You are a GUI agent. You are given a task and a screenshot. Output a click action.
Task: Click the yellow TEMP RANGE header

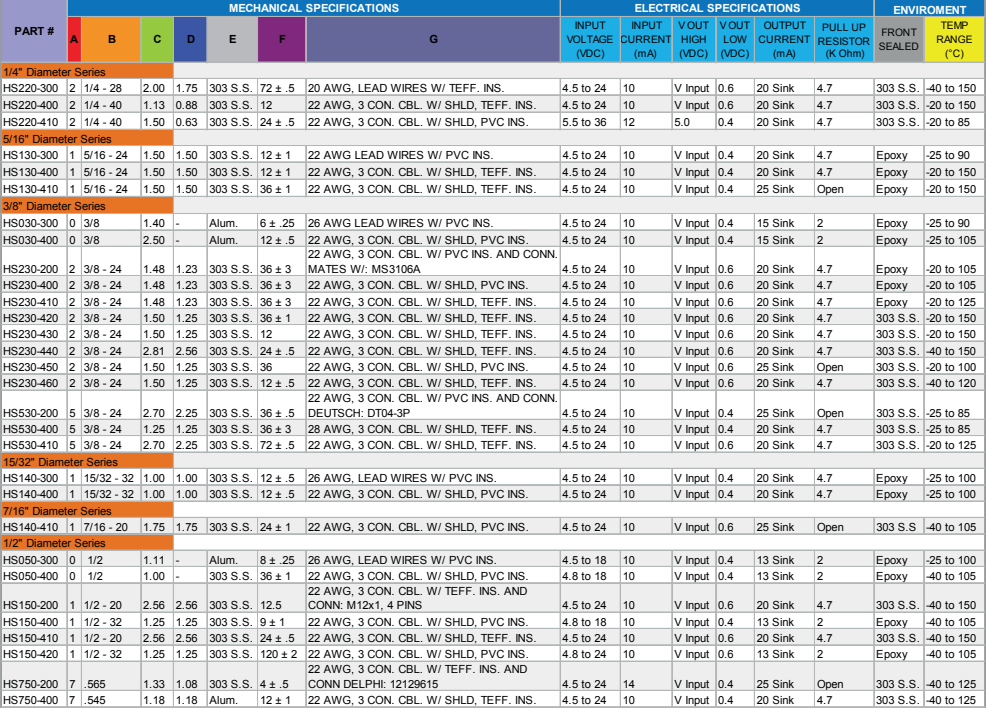coord(954,39)
